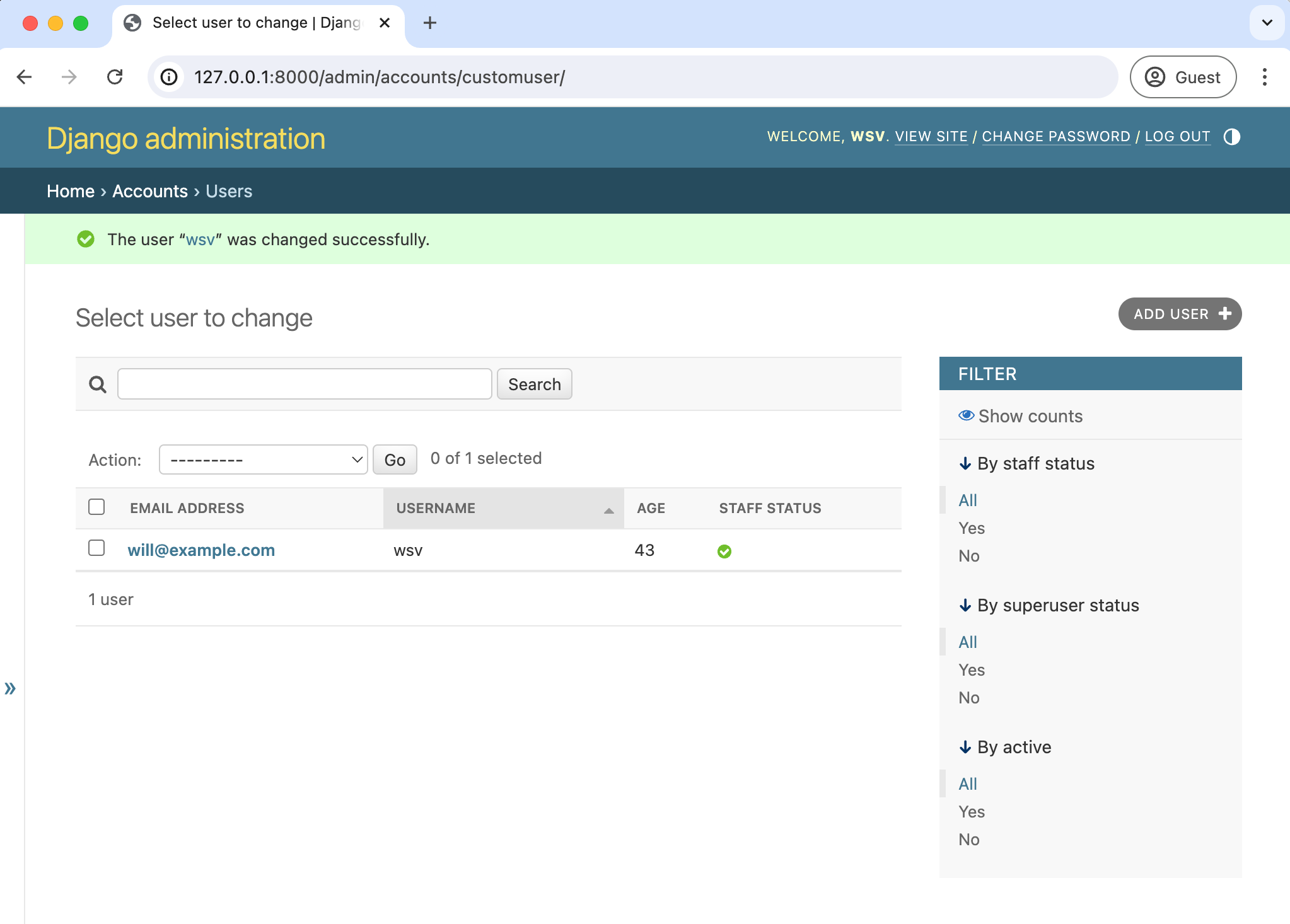
Task: Click the site info icon in address bar
Action: pyautogui.click(x=169, y=77)
